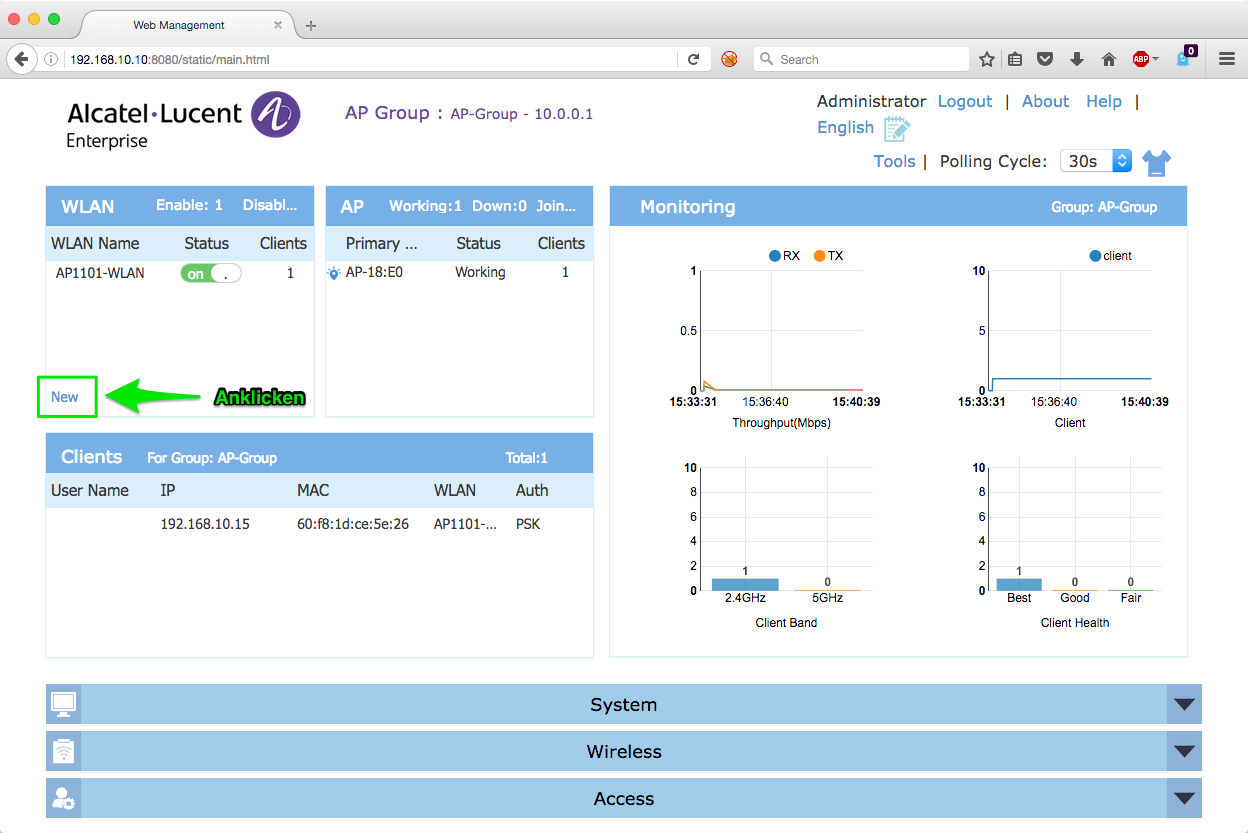Expand the Wireless section arrow
This screenshot has height=833, width=1248.
pyautogui.click(x=1184, y=752)
